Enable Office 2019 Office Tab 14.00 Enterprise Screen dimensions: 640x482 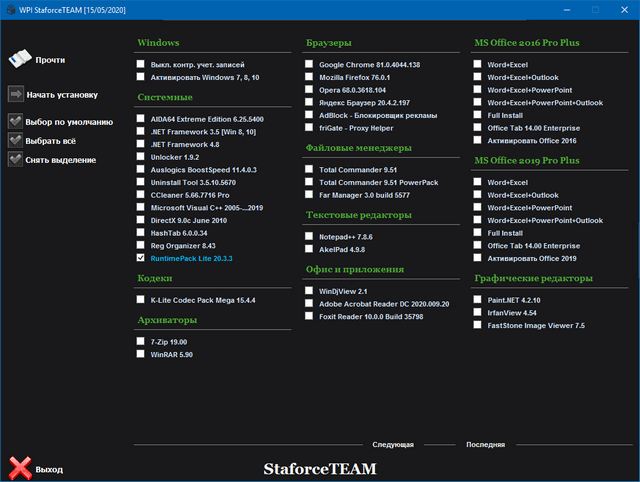tap(477, 245)
